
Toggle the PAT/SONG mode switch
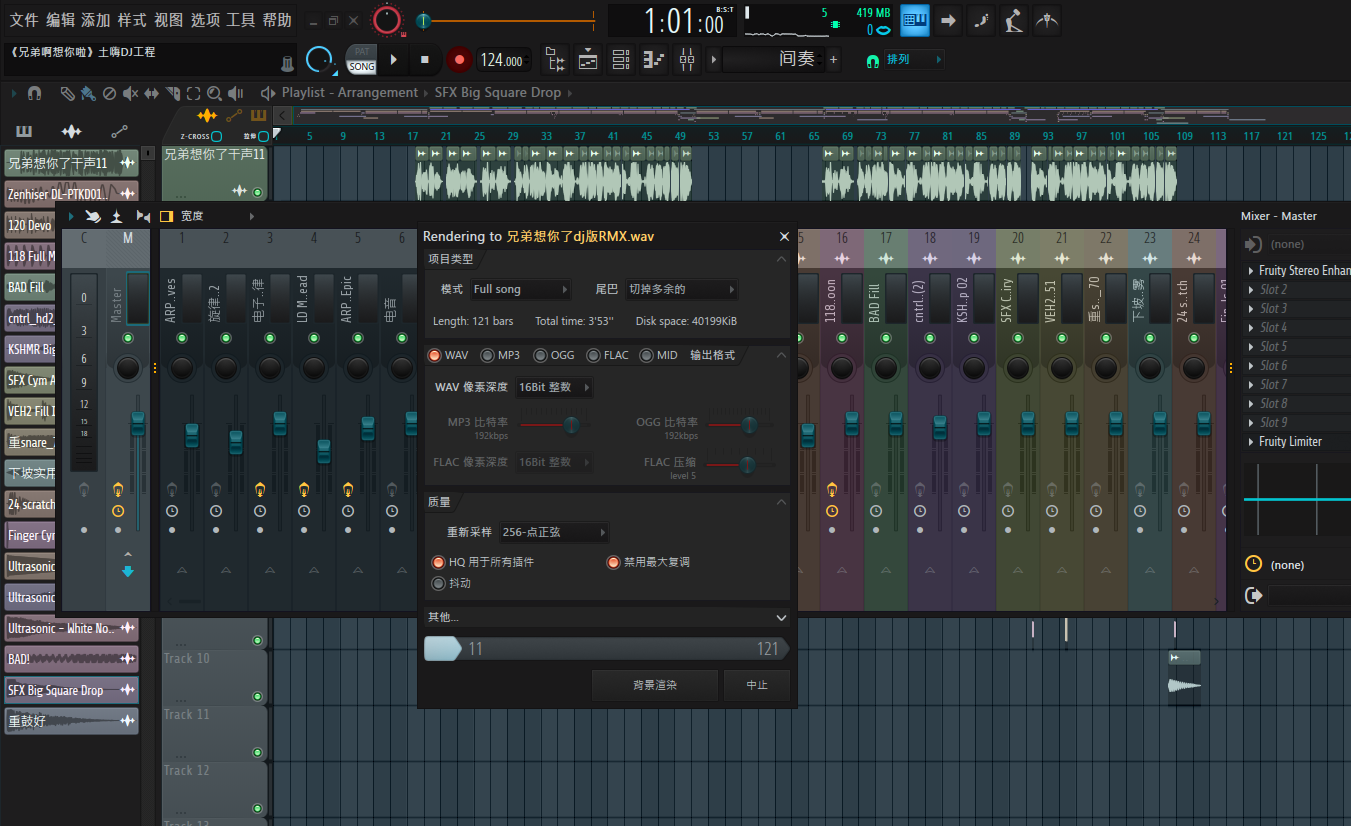coord(362,60)
